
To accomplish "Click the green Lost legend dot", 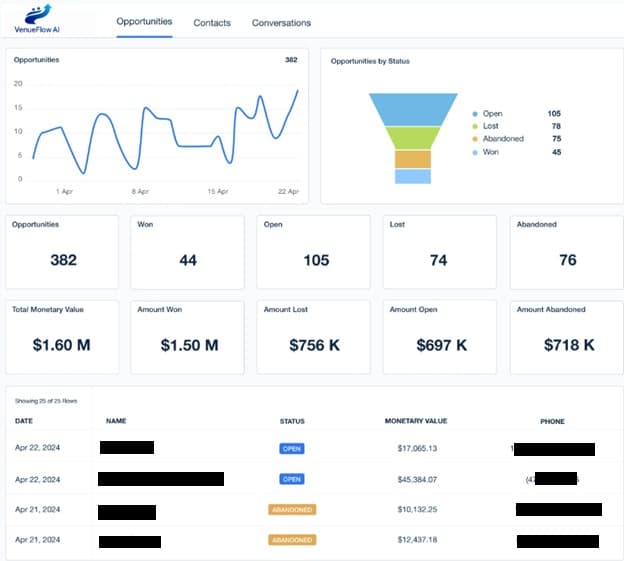I will tap(474, 127).
